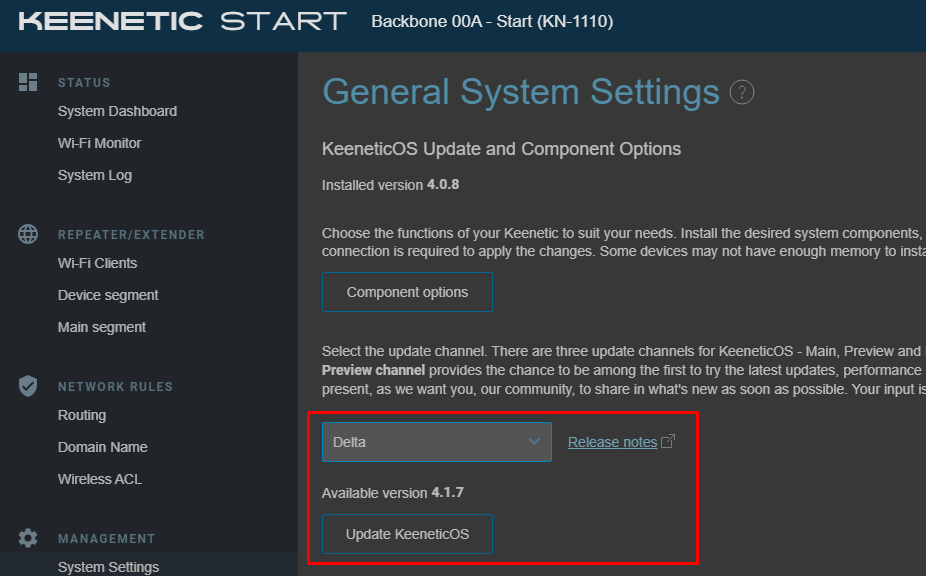Click the Component options button
The image size is (926, 576).
point(407,292)
